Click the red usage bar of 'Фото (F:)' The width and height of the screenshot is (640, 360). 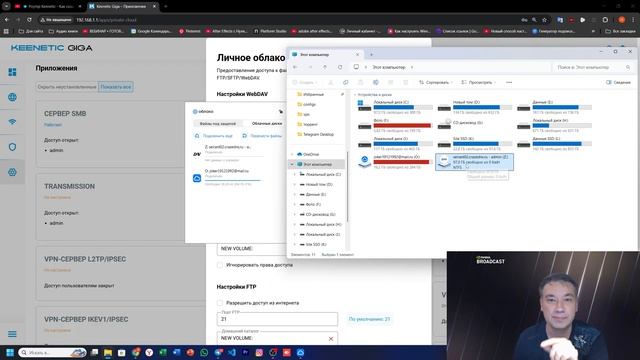point(403,126)
